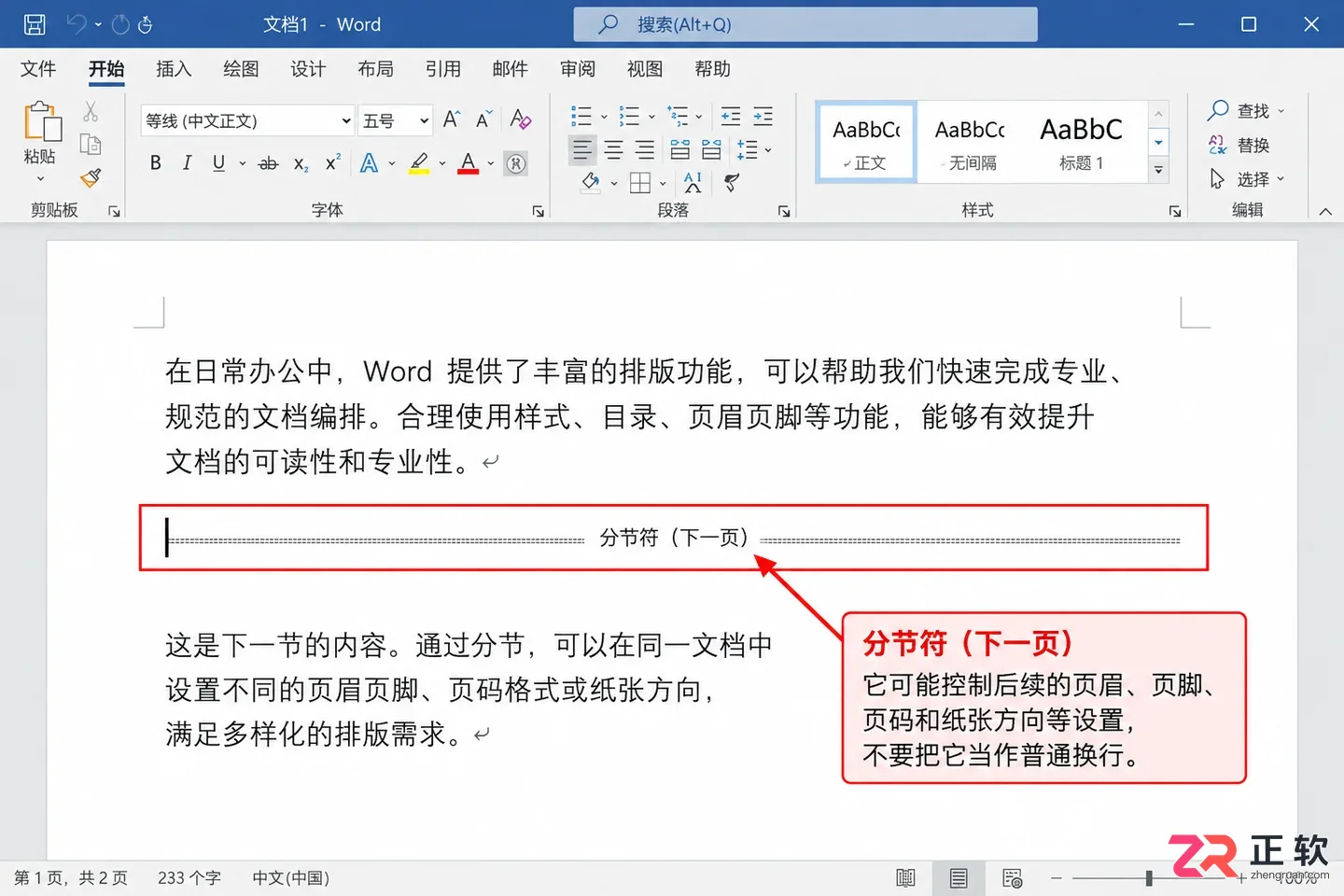Image resolution: width=1344 pixels, height=896 pixels.
Task: Apply superscript formatting
Action: [x=332, y=163]
